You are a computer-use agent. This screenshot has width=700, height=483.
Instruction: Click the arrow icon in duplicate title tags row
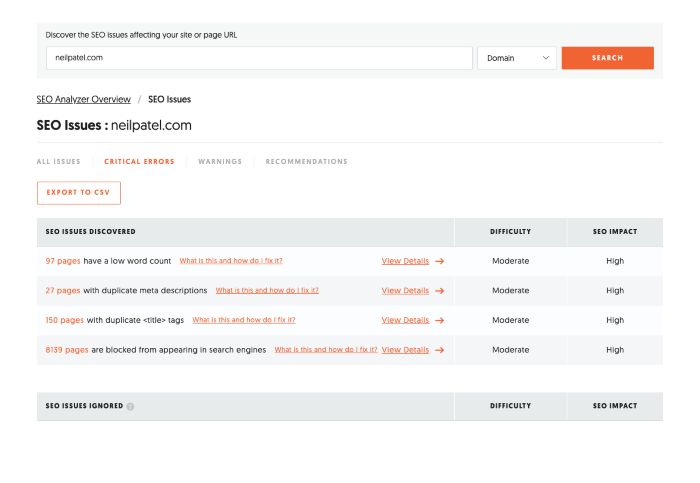(x=440, y=321)
